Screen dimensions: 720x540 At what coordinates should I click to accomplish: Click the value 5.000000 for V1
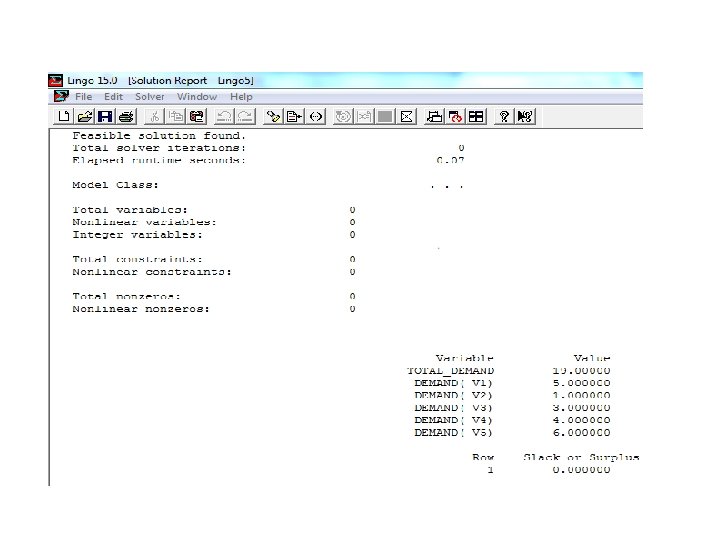point(581,383)
